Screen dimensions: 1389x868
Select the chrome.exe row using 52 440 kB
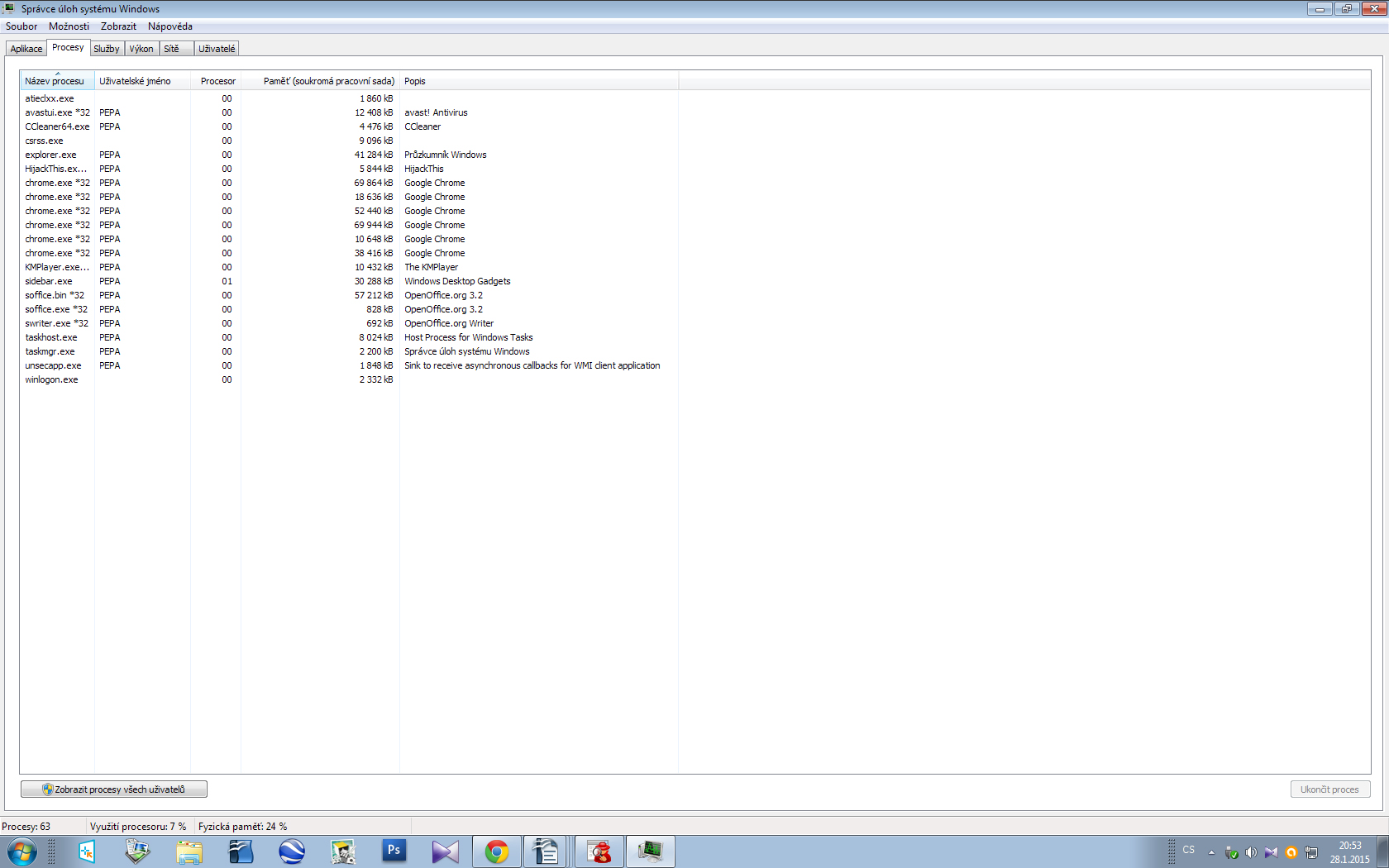(349, 211)
